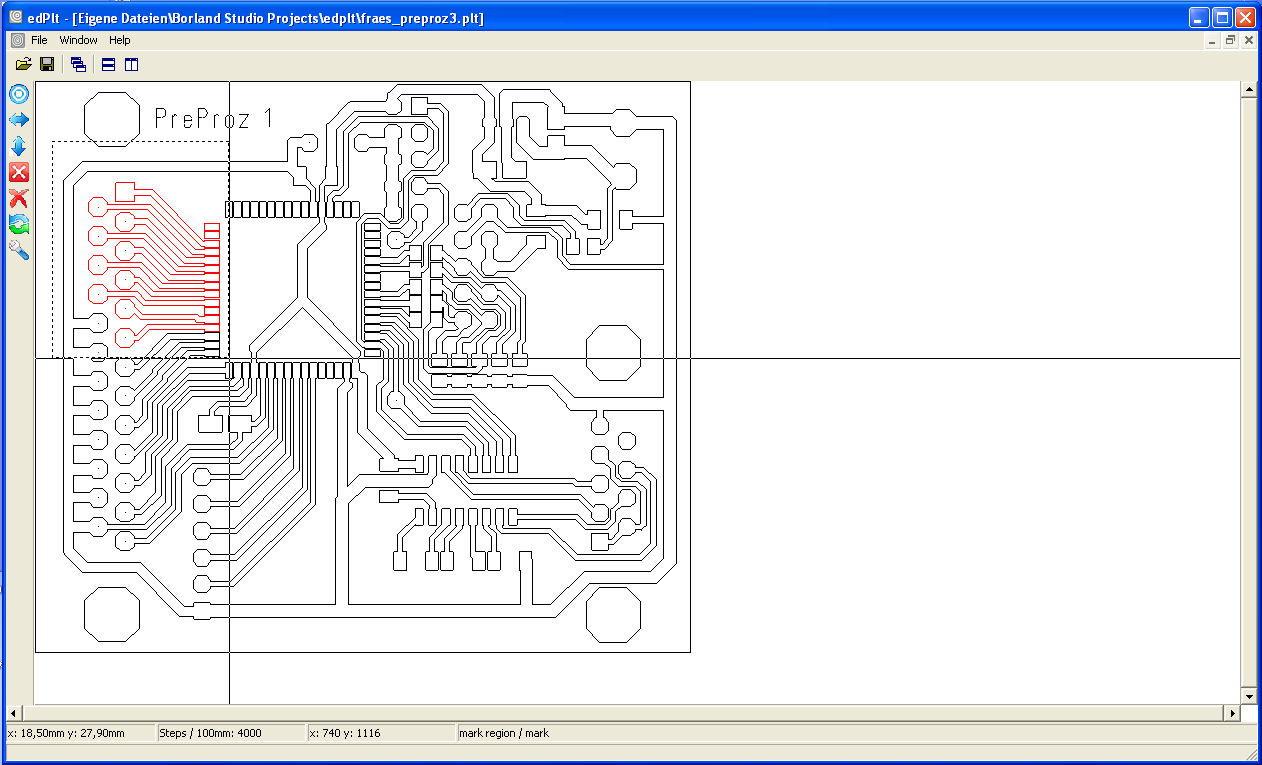
Task: Click the vertical double-arrow tool
Action: pos(19,146)
